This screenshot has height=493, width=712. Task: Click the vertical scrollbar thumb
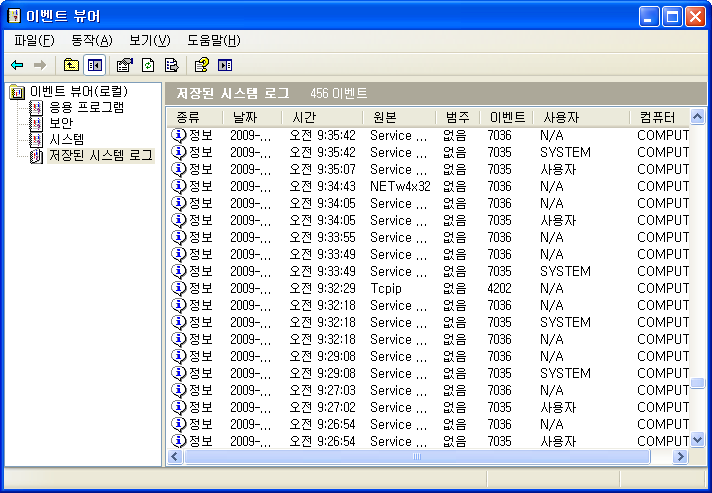click(x=697, y=383)
